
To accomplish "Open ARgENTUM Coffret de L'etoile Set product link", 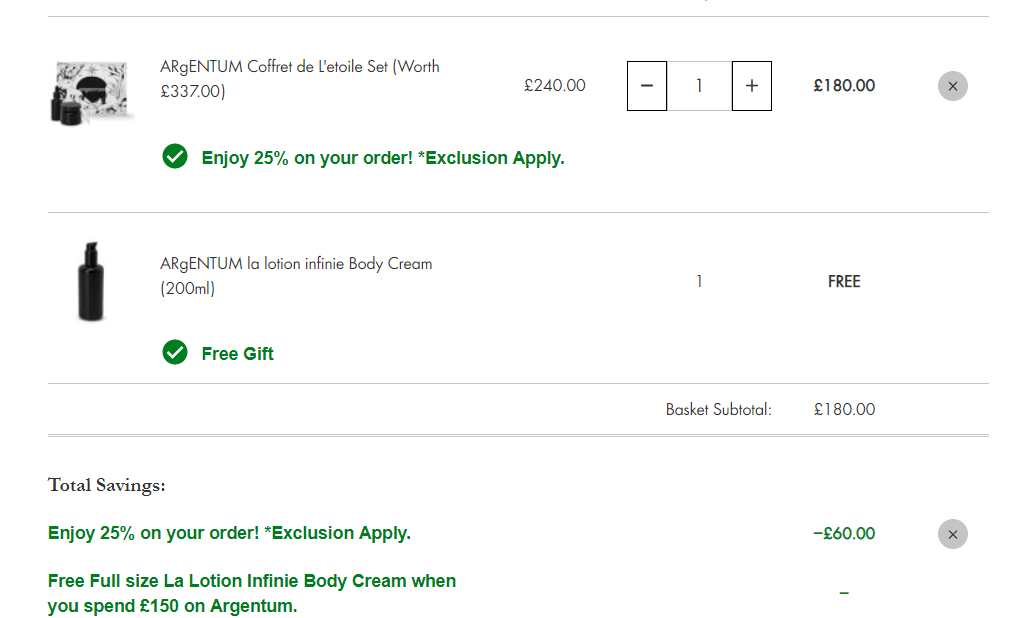I will tap(299, 79).
